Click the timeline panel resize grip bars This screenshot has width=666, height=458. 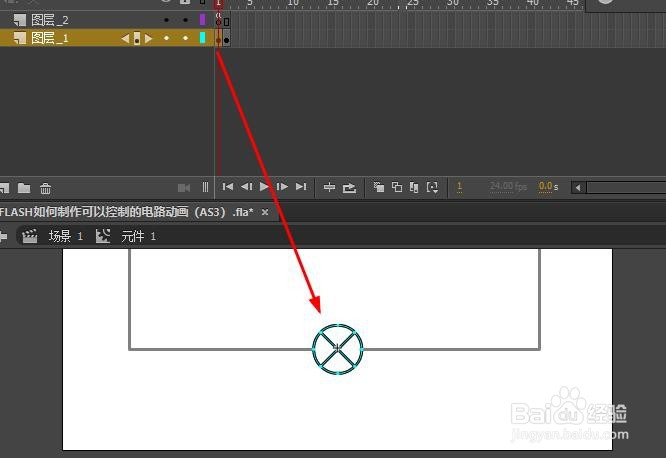[x=205, y=187]
